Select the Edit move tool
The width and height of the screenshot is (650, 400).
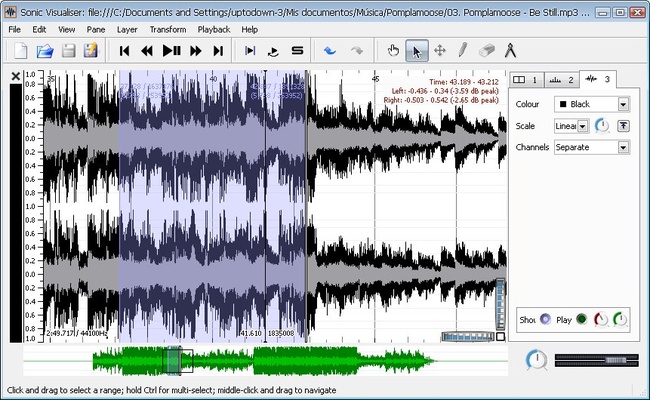coord(439,51)
